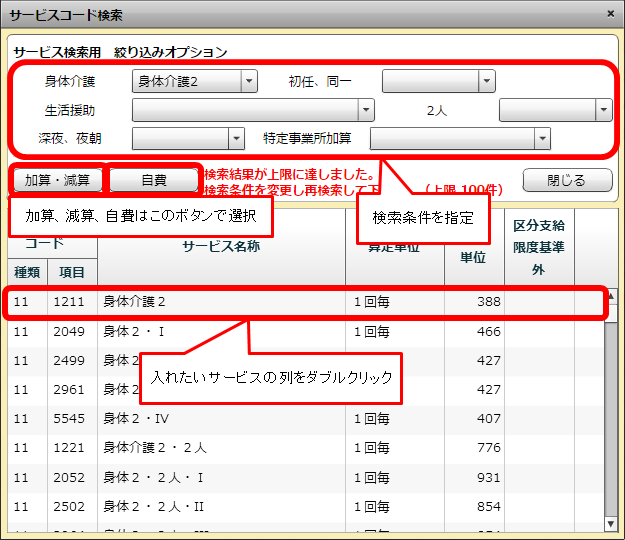This screenshot has width=625, height=540.
Task: Close the サービスコード検索 dialog with X
Action: pyautogui.click(x=611, y=14)
